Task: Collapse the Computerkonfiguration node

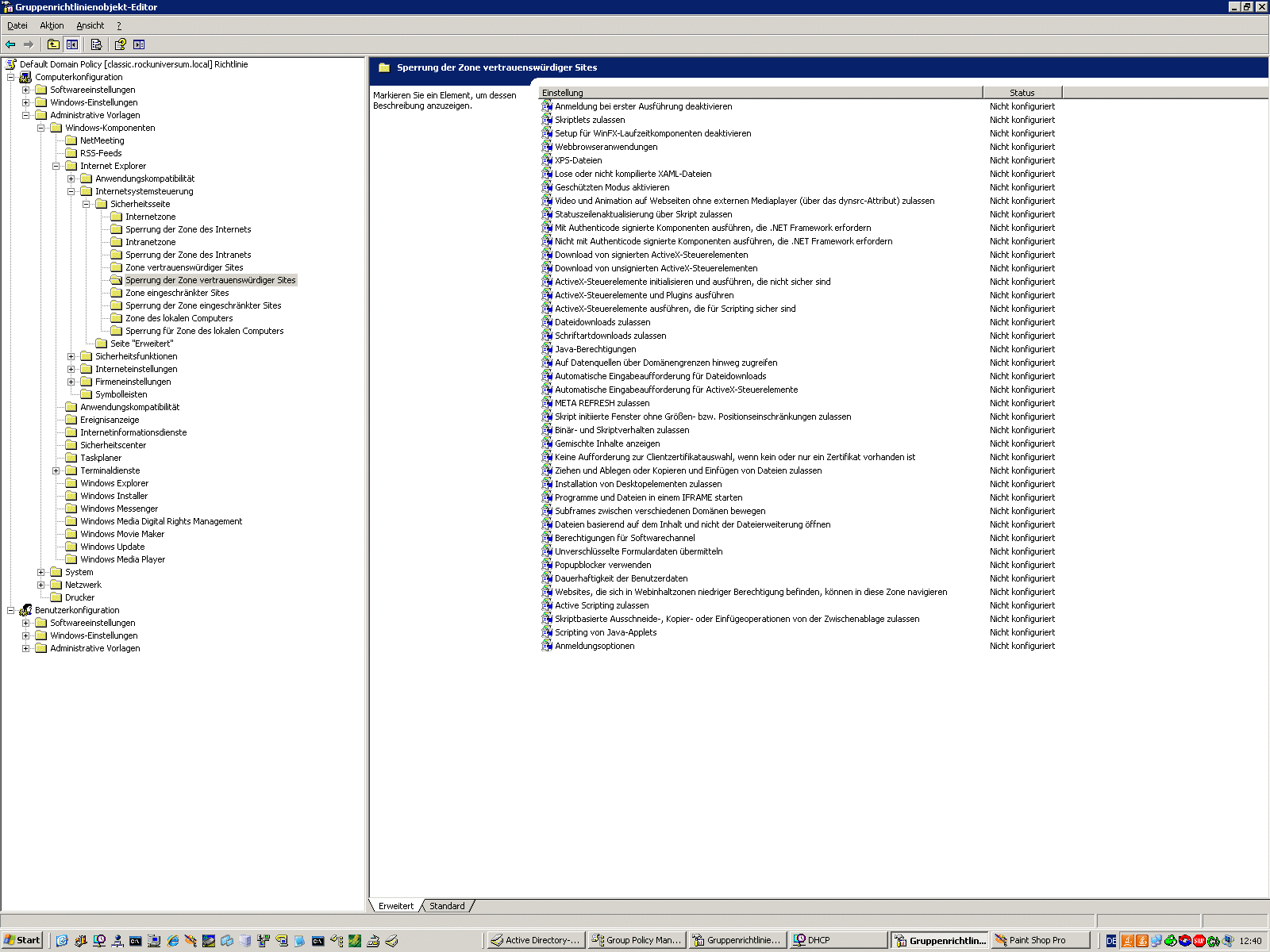Action: coord(10,77)
